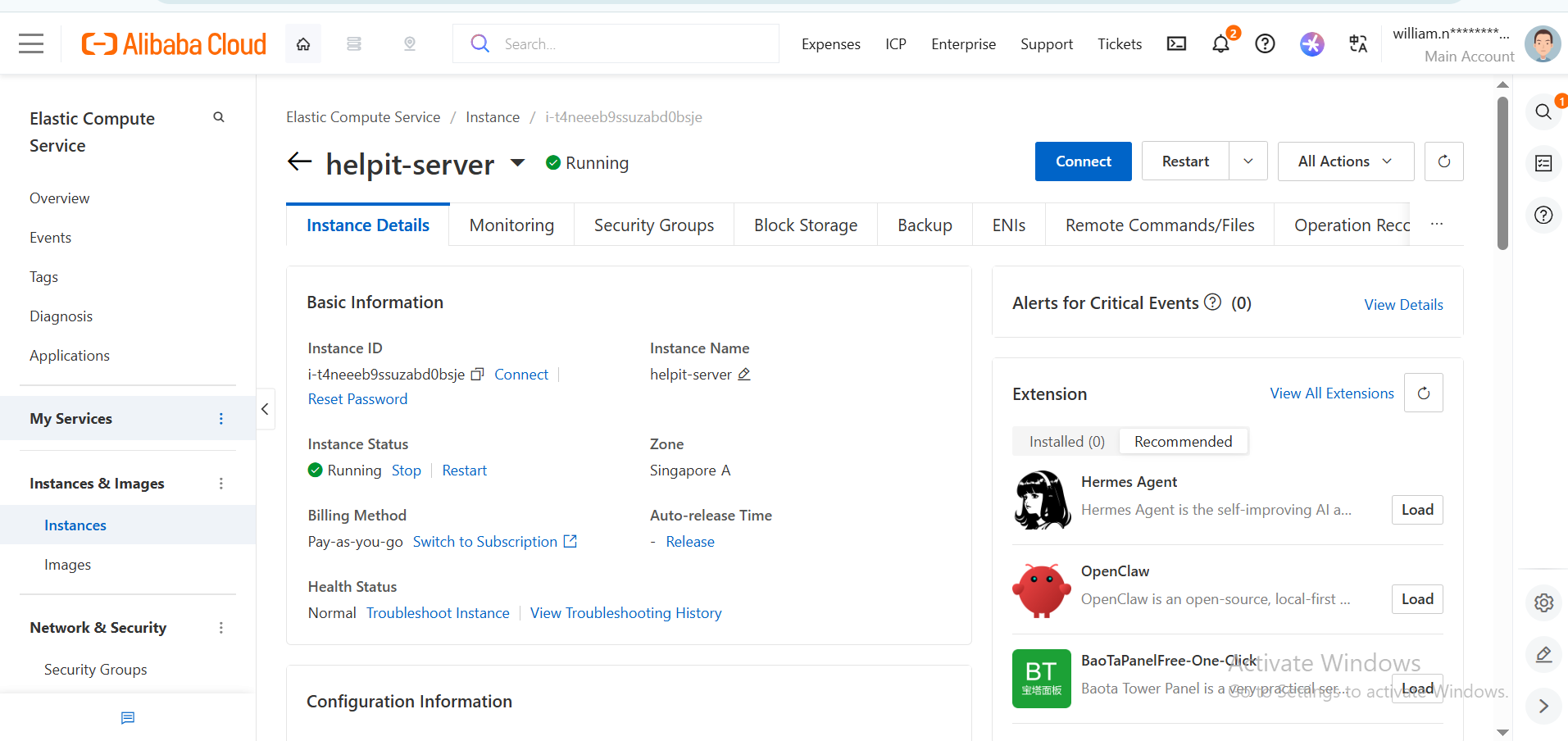Stop the running instance via Stop link
The image size is (1568, 741).
click(x=407, y=471)
